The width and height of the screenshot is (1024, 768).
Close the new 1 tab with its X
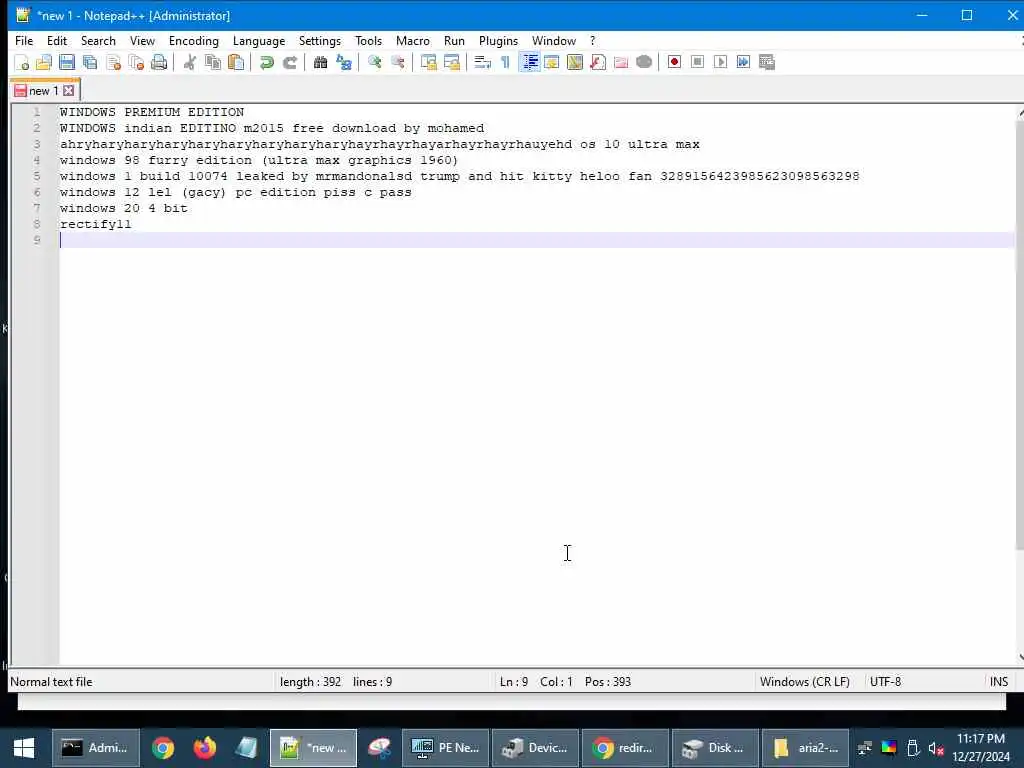pos(69,90)
